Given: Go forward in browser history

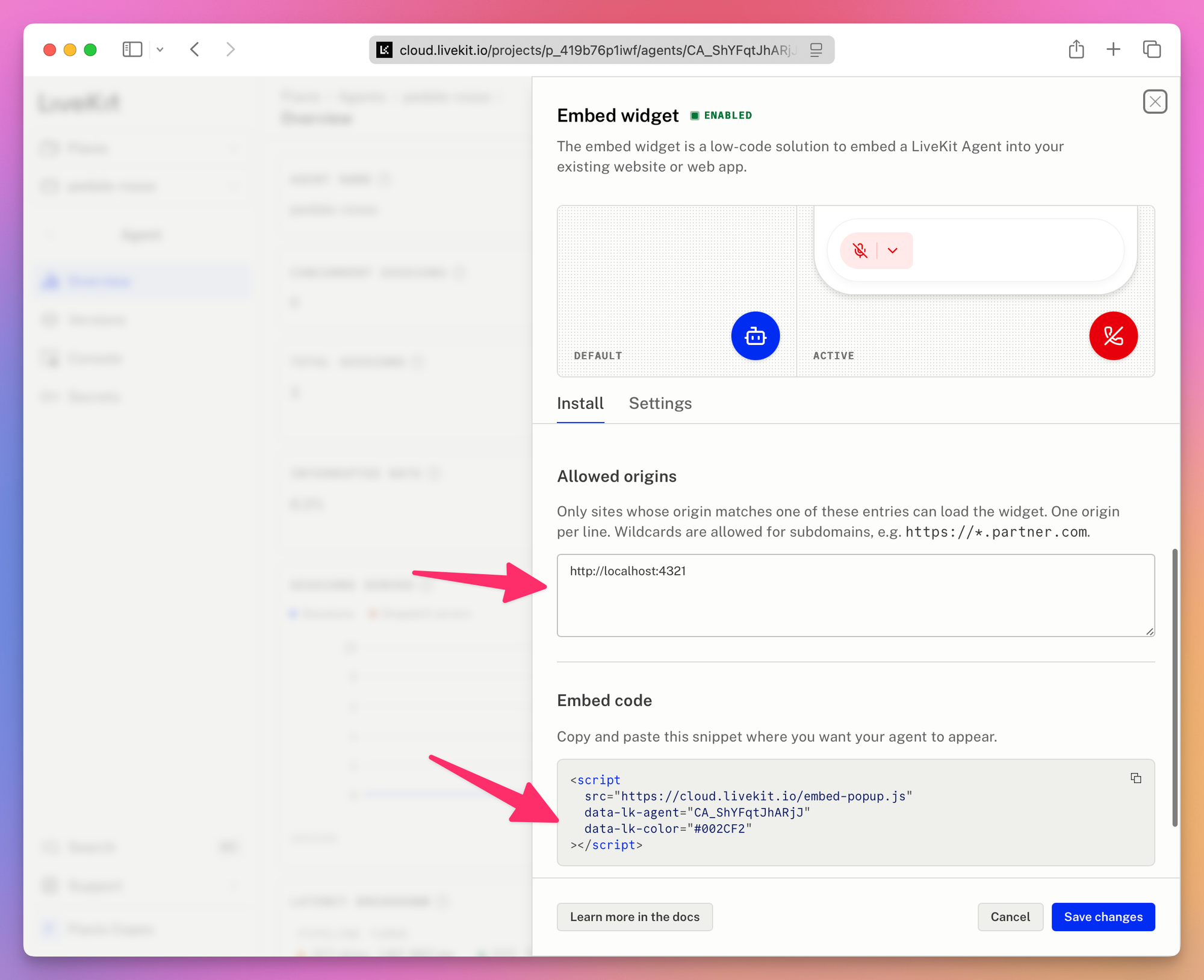Looking at the screenshot, I should pyautogui.click(x=230, y=49).
